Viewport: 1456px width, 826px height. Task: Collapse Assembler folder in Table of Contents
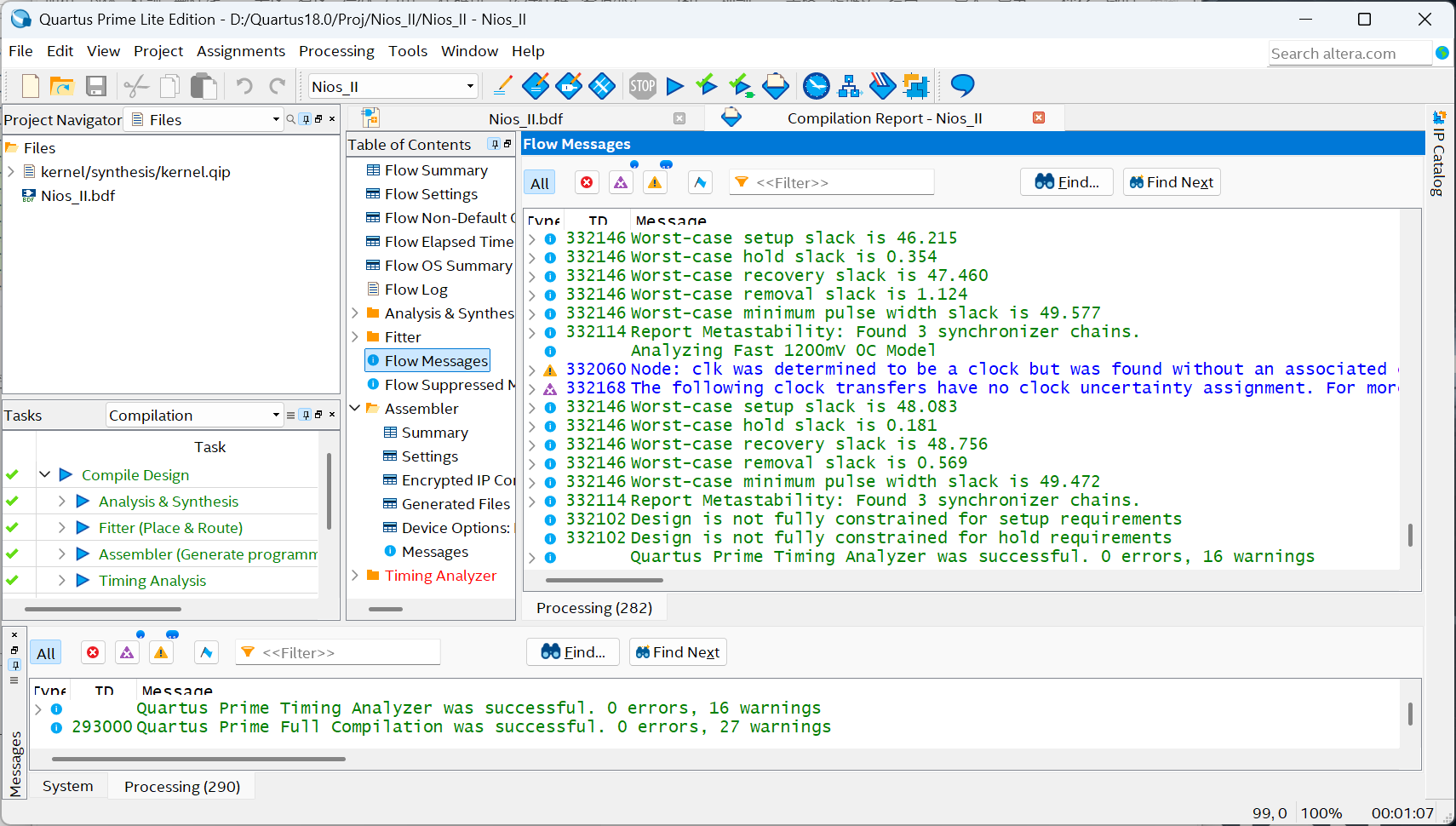coord(355,408)
